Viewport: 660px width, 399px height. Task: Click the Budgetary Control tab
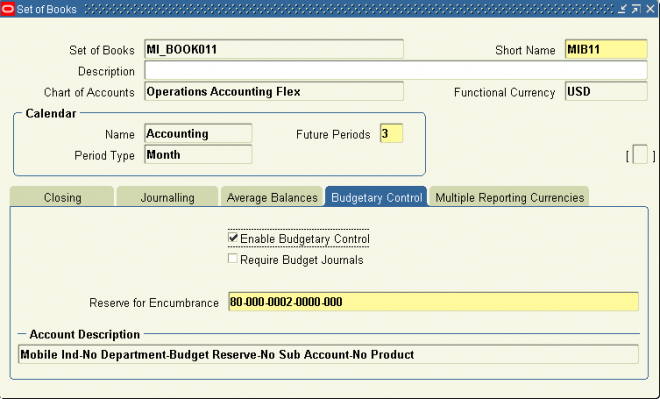(376, 197)
